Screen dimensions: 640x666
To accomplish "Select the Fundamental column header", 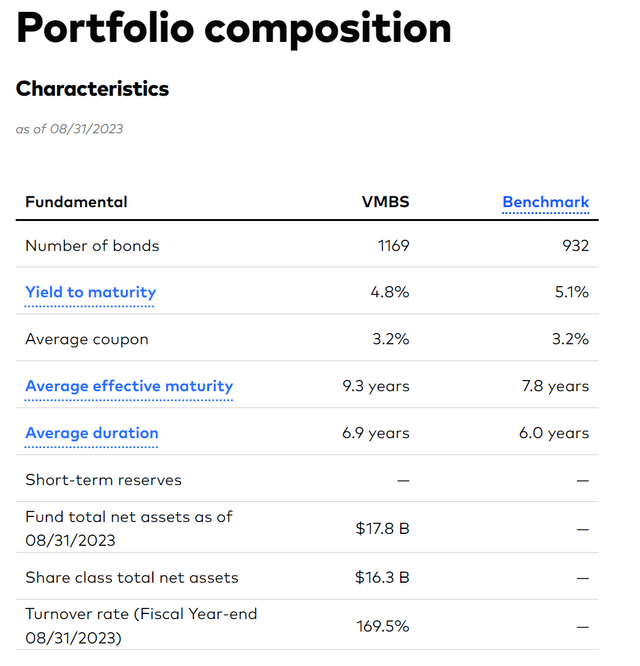I will [76, 202].
